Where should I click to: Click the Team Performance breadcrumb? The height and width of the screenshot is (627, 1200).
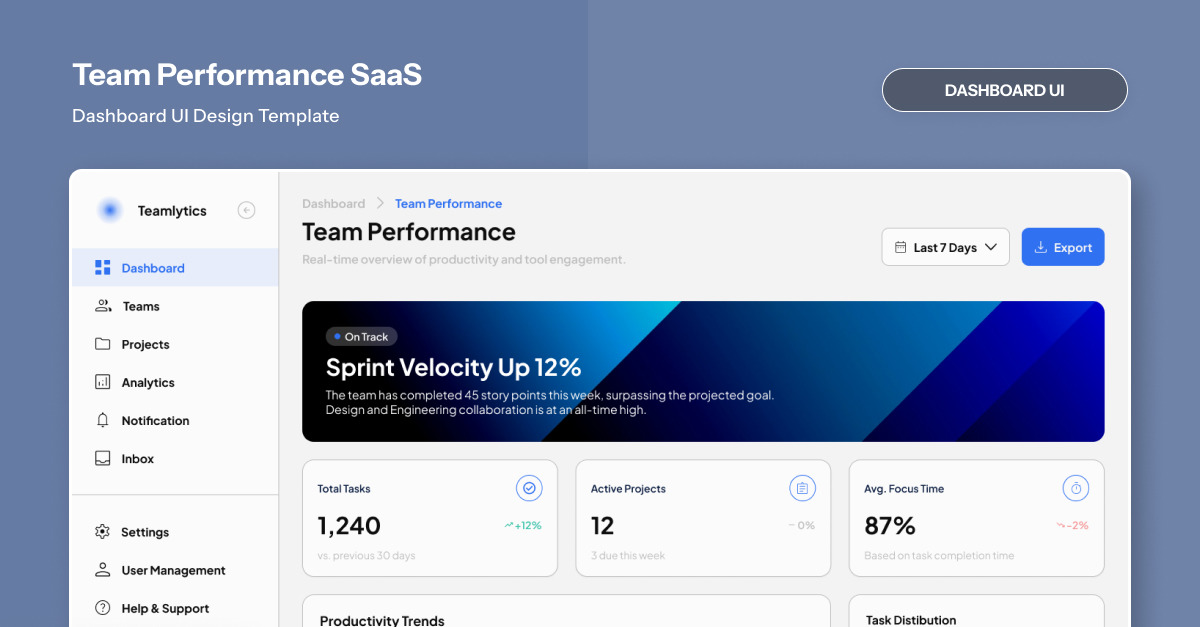pos(448,204)
